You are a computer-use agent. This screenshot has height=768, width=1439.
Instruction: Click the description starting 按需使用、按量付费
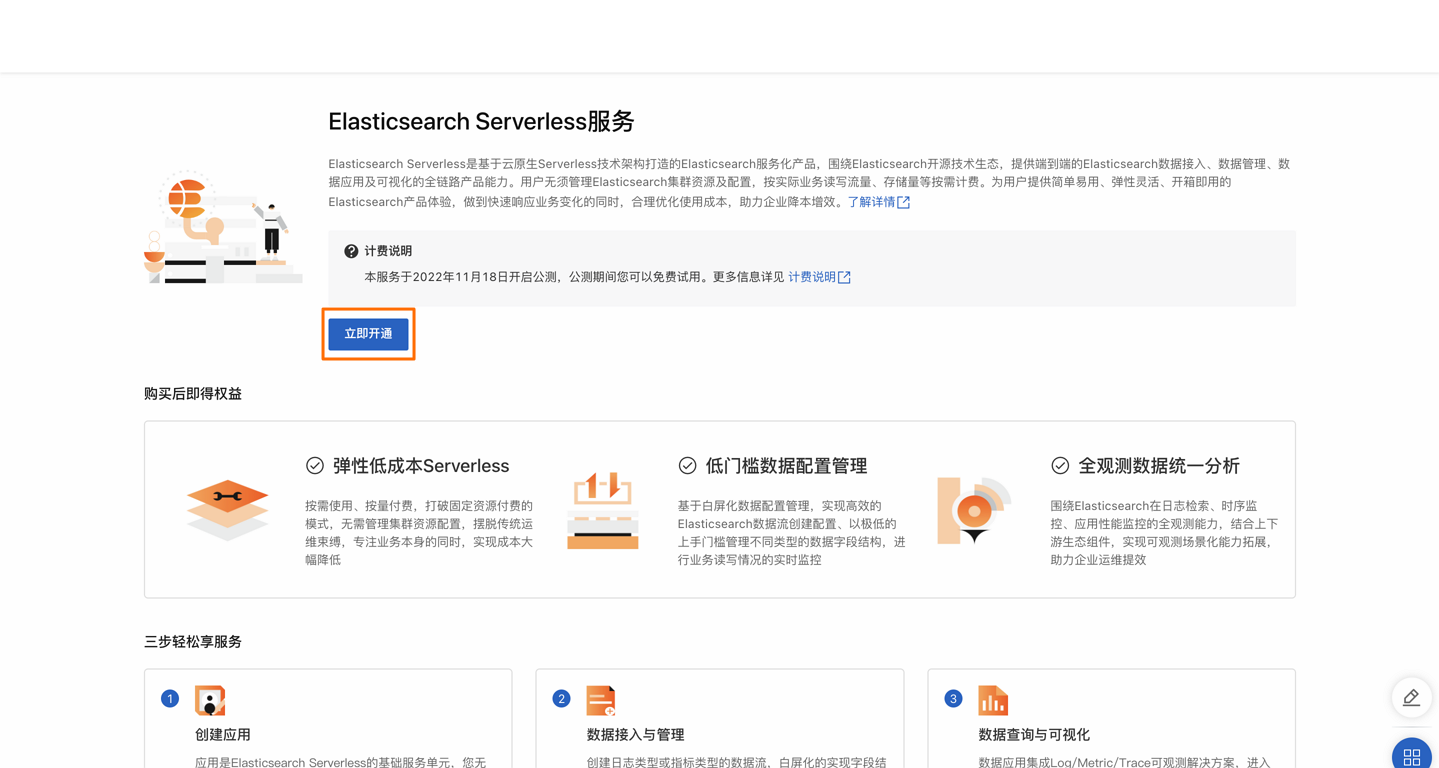[419, 533]
